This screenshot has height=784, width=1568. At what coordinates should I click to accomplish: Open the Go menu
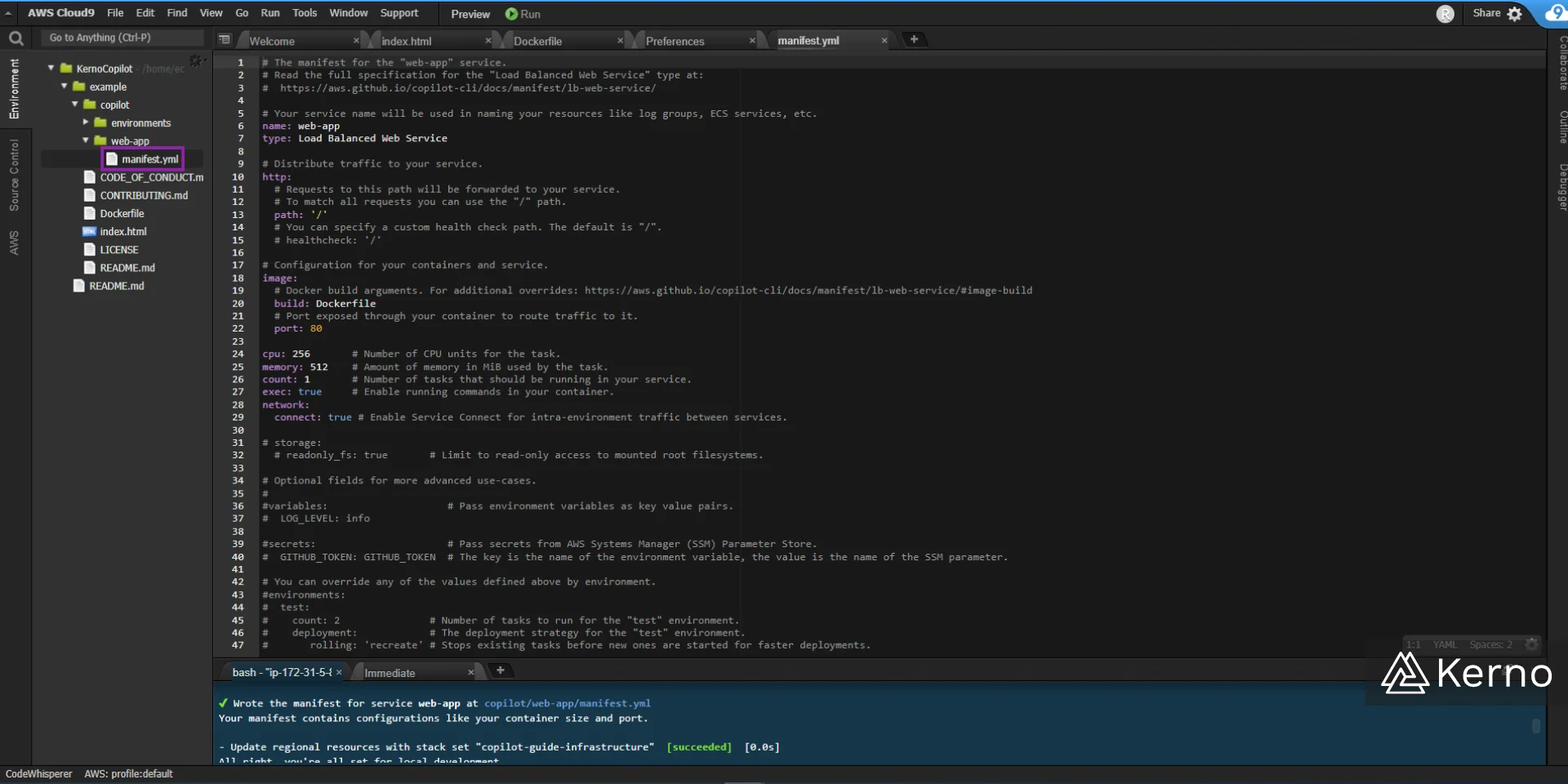(242, 13)
